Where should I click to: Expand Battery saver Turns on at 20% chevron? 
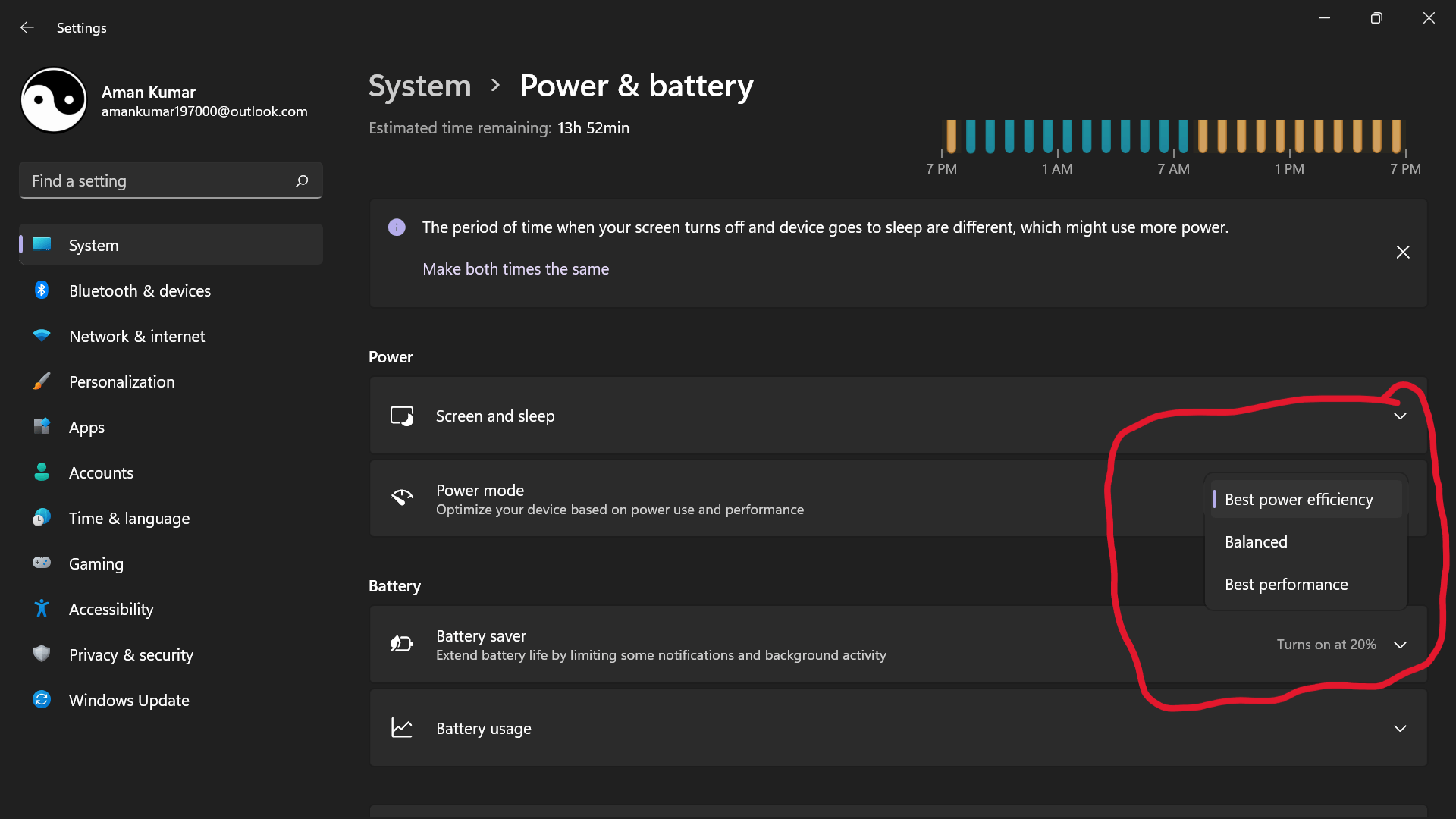[1400, 645]
